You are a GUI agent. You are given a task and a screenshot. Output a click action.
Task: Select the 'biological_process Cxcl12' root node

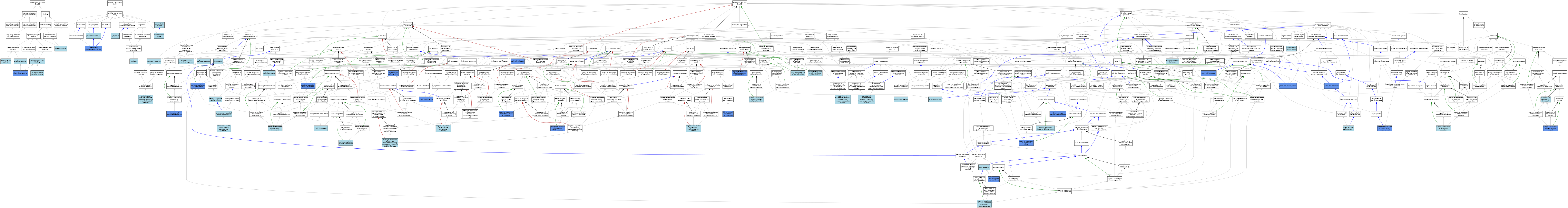click(x=739, y=3)
